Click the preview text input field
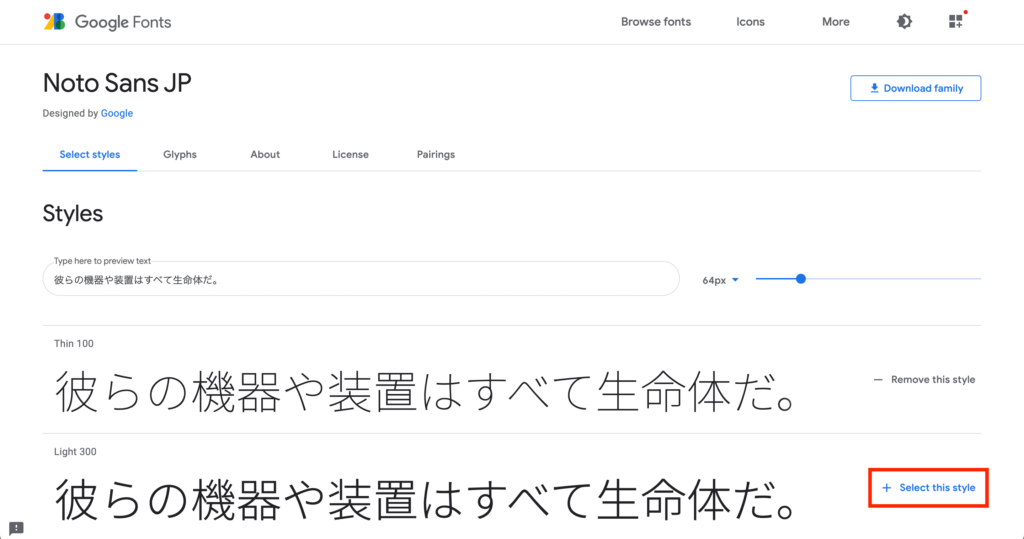The width and height of the screenshot is (1024, 539). click(x=361, y=279)
